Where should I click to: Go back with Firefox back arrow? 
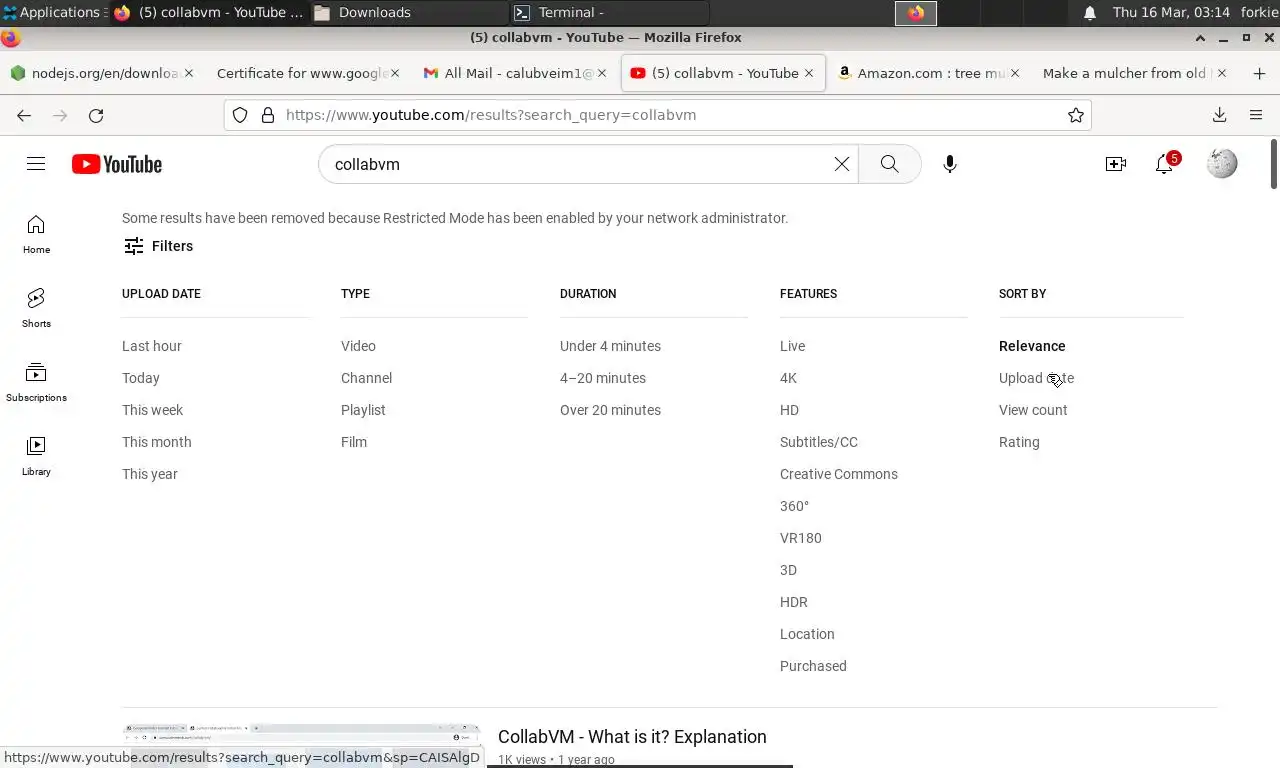[x=24, y=115]
